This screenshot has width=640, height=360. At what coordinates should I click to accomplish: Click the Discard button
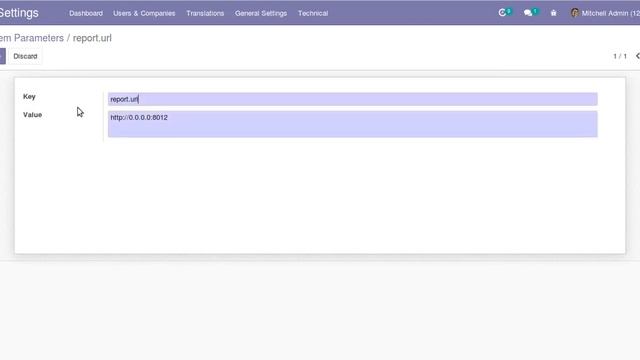(25, 56)
